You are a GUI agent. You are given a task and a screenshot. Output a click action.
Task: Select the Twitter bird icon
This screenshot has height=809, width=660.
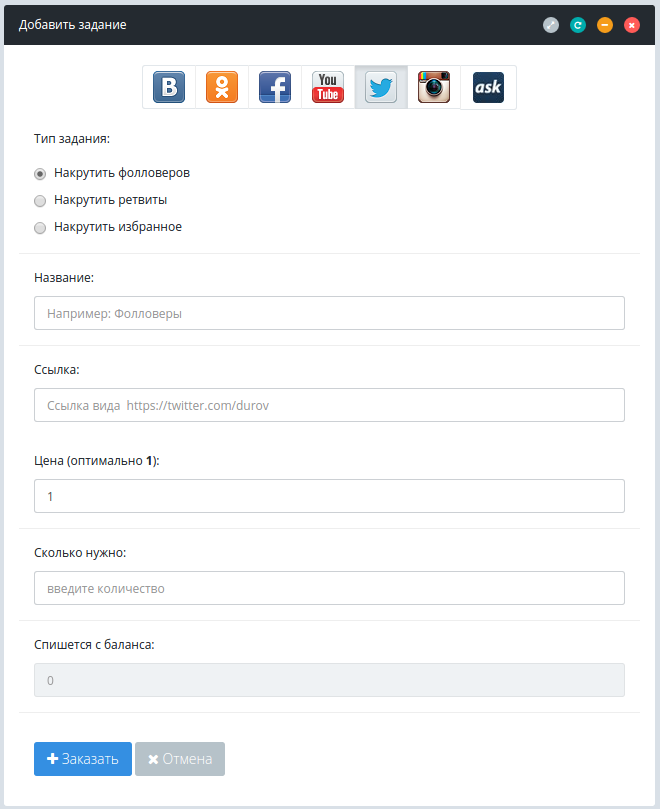pos(381,87)
